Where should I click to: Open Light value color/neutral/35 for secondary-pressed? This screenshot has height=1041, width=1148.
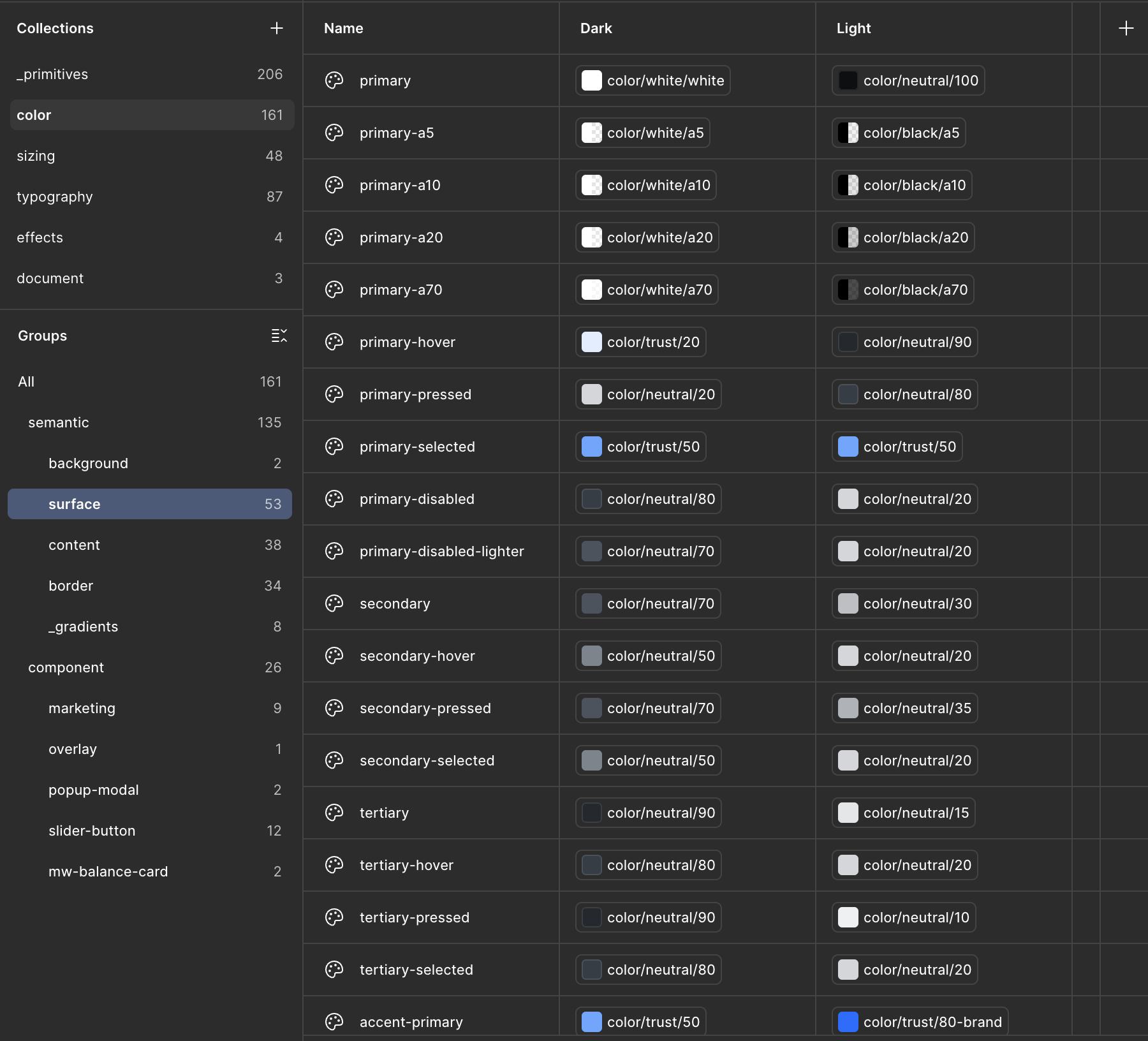click(905, 708)
